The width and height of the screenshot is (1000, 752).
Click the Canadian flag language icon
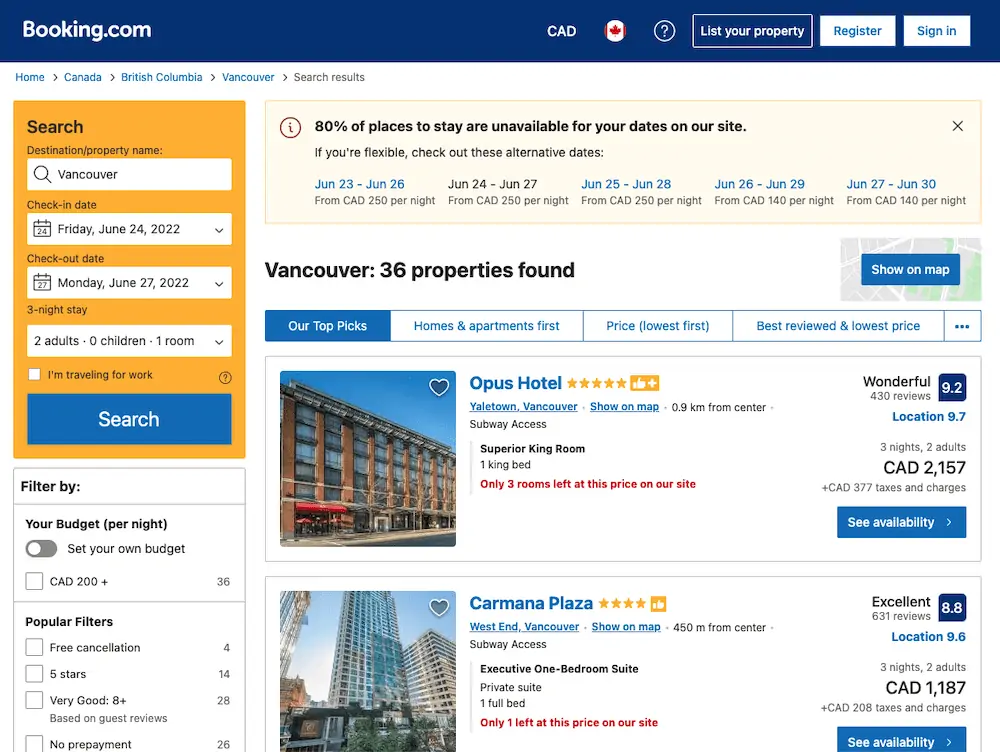coord(615,31)
